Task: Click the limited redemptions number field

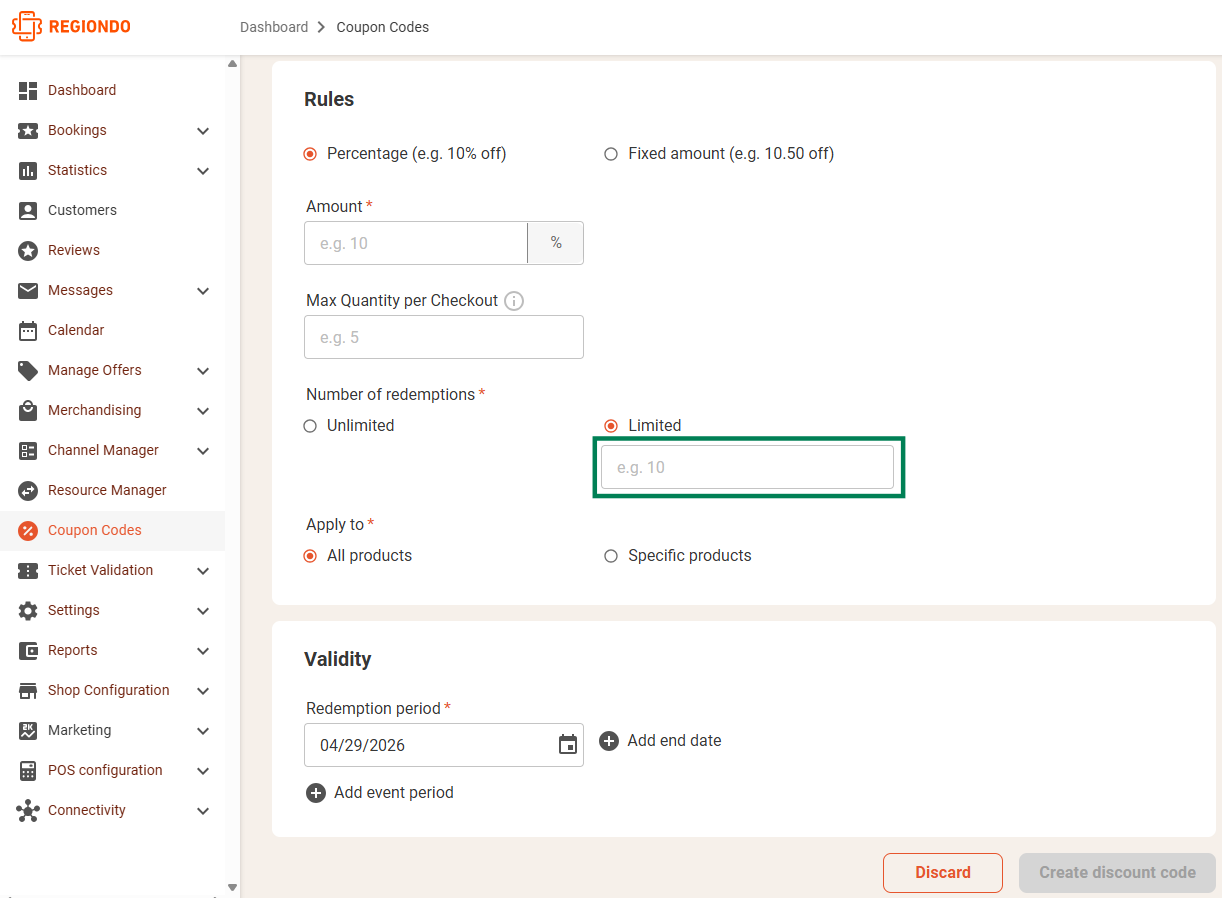Action: point(747,467)
